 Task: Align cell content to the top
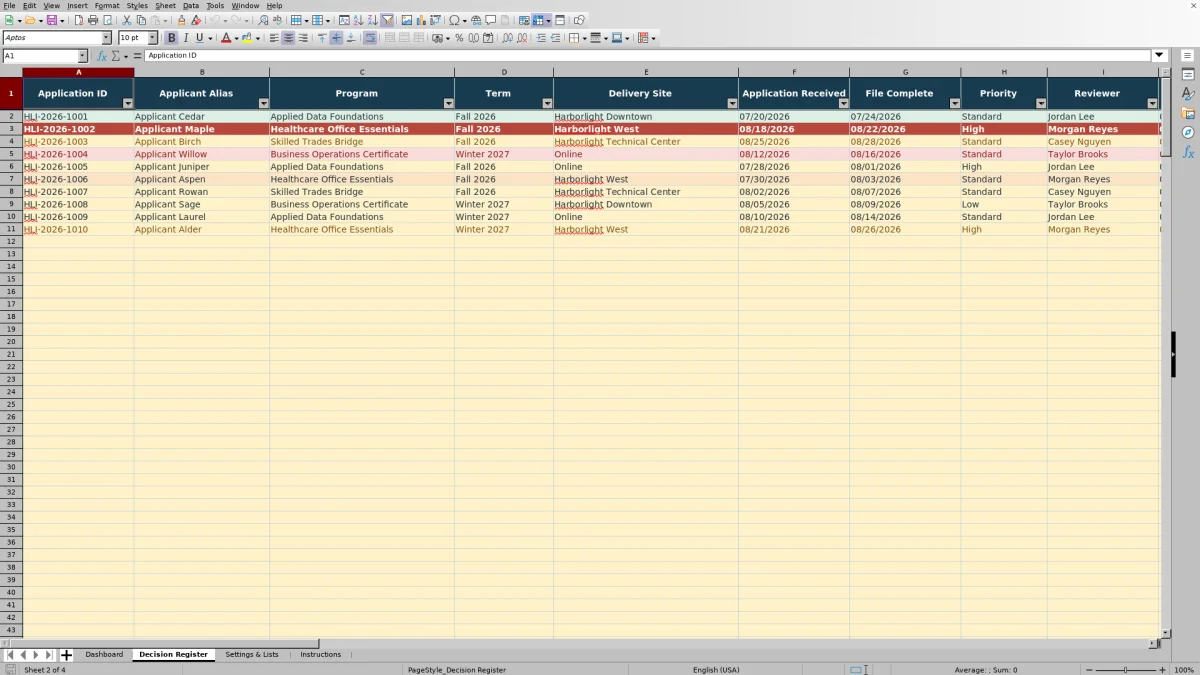[x=321, y=38]
